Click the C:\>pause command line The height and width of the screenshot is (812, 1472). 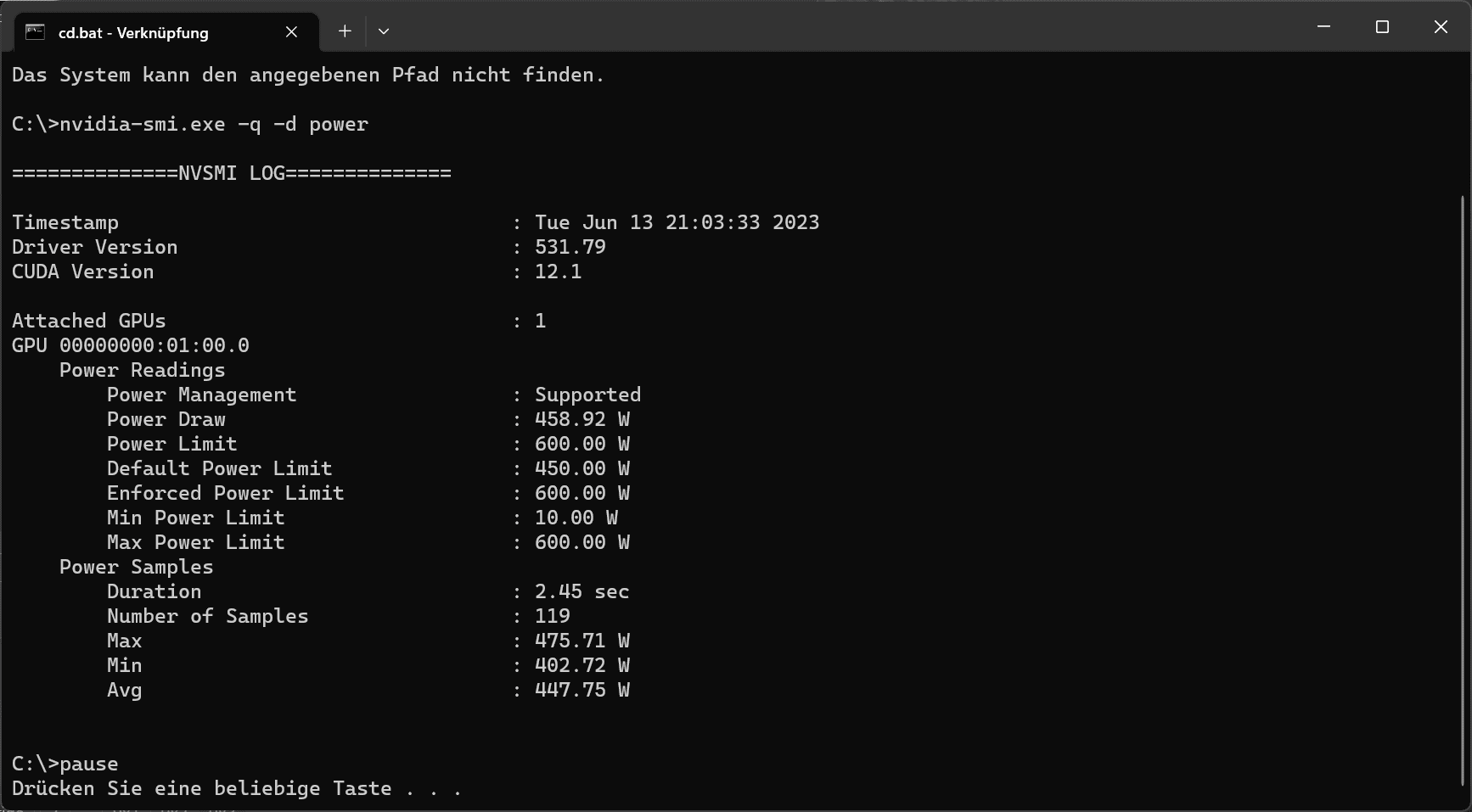(x=65, y=764)
